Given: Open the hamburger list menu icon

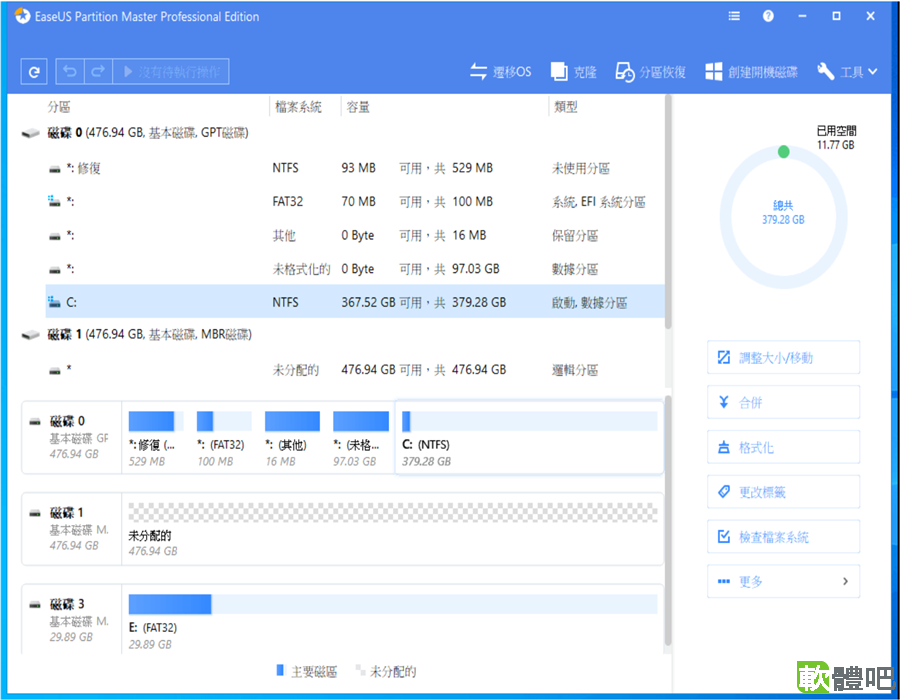Looking at the screenshot, I should (734, 16).
